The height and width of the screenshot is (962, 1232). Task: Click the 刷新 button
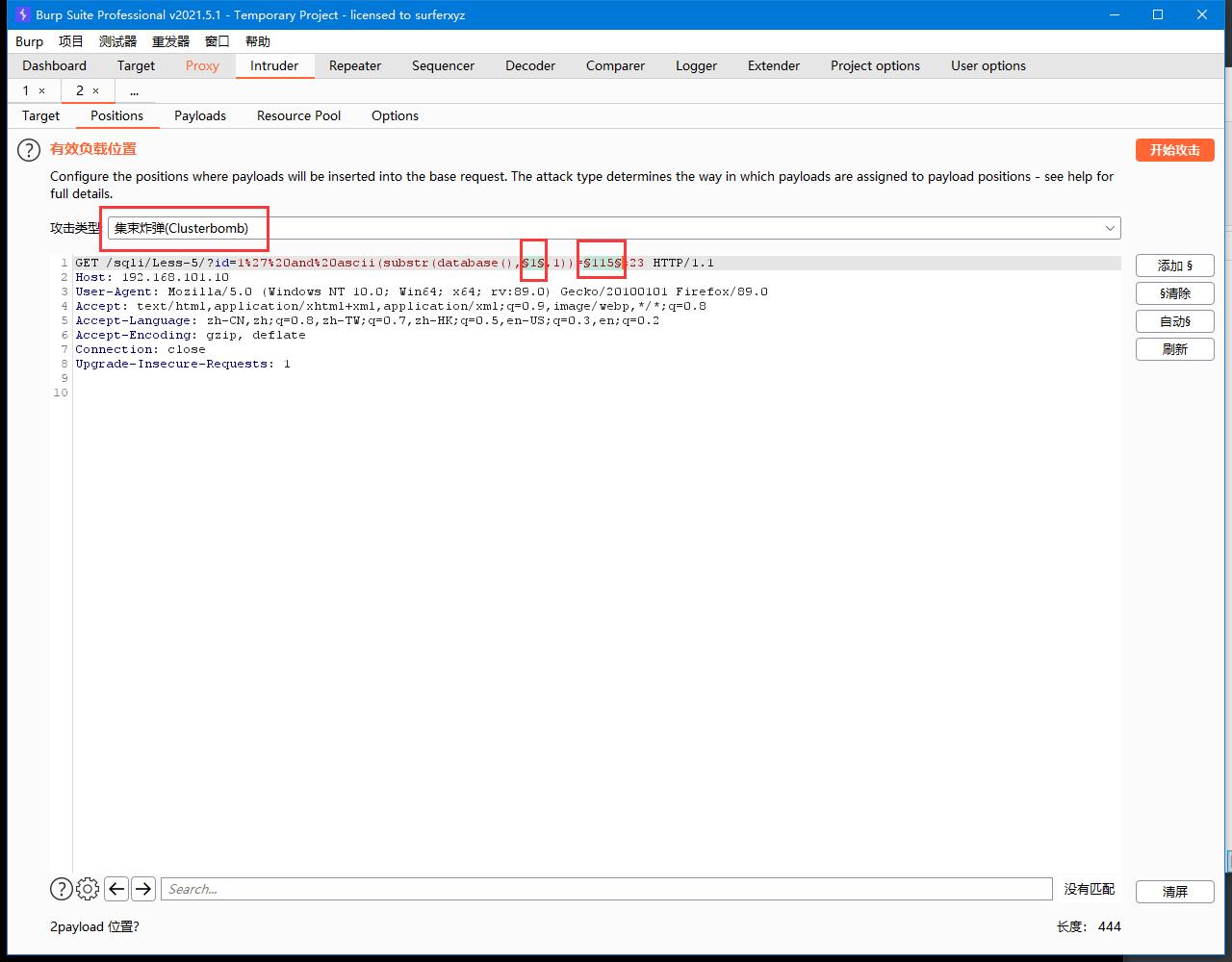1175,349
